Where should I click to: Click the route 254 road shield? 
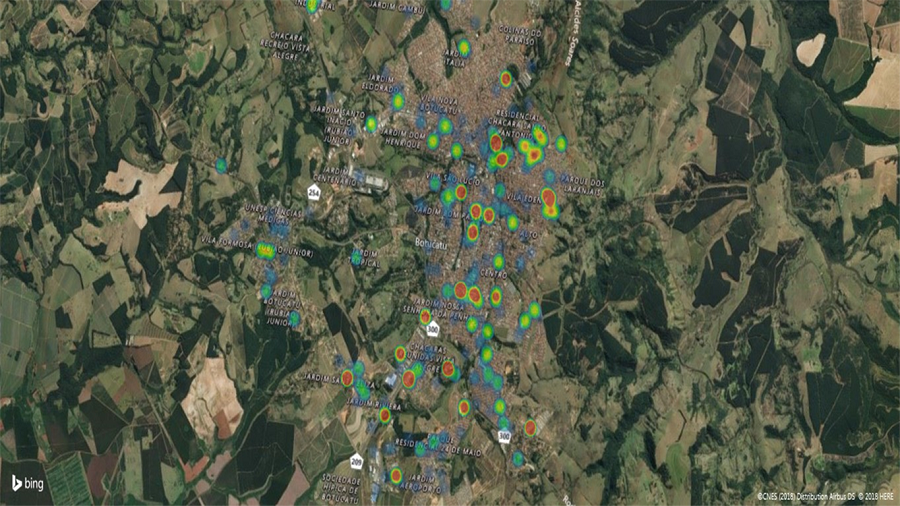coord(314,192)
